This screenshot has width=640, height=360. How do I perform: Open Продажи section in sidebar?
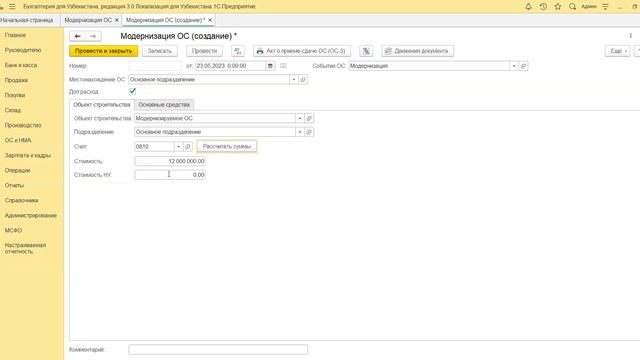[x=16, y=80]
